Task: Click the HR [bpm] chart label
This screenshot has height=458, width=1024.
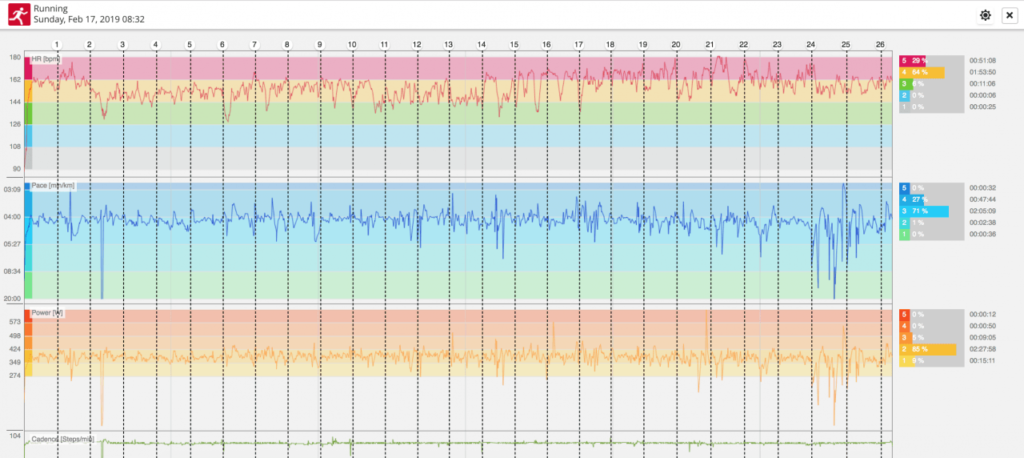Action: pyautogui.click(x=45, y=61)
